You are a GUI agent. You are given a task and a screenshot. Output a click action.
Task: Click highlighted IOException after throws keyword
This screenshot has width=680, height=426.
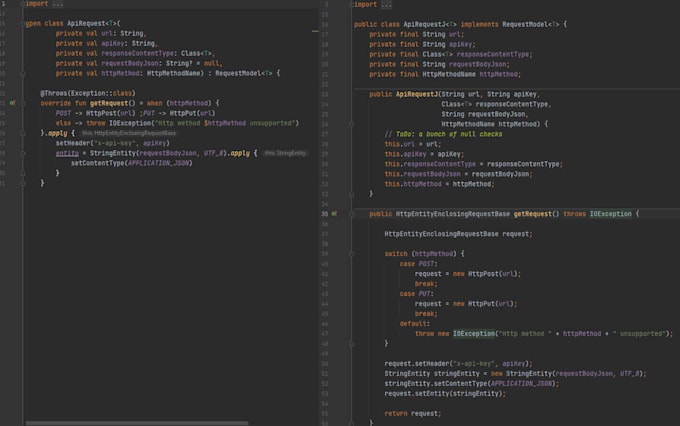tap(610, 214)
